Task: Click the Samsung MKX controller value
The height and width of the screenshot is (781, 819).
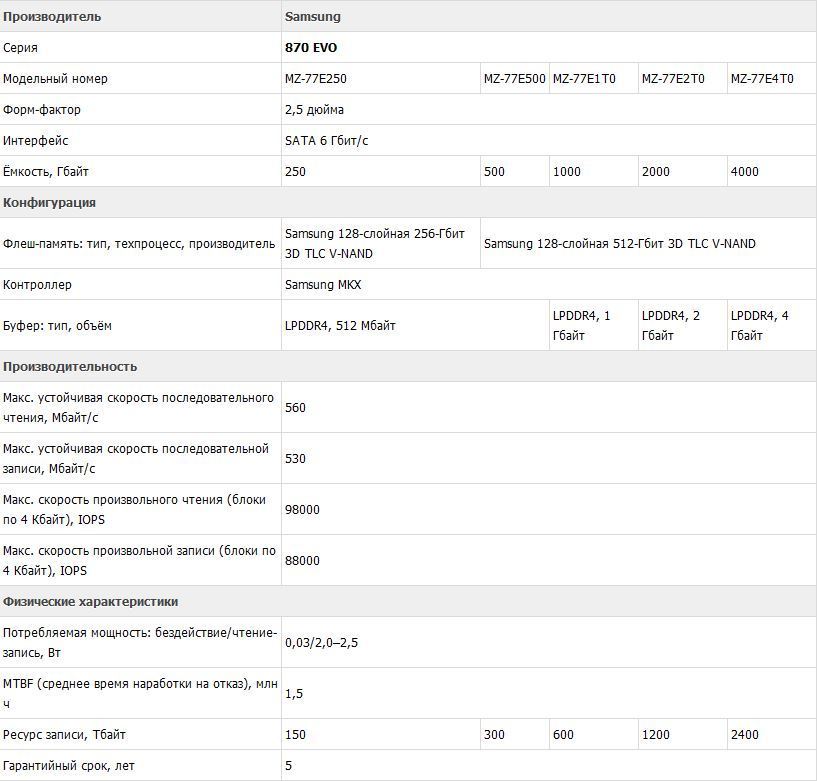Action: click(x=323, y=285)
